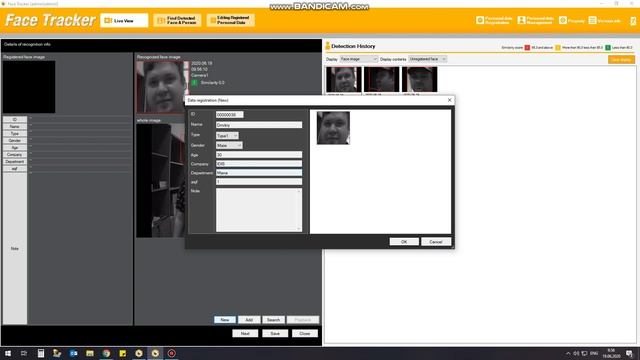Viewport: 640px width, 360px height.
Task: Close the Data registration dialog
Action: click(x=449, y=100)
